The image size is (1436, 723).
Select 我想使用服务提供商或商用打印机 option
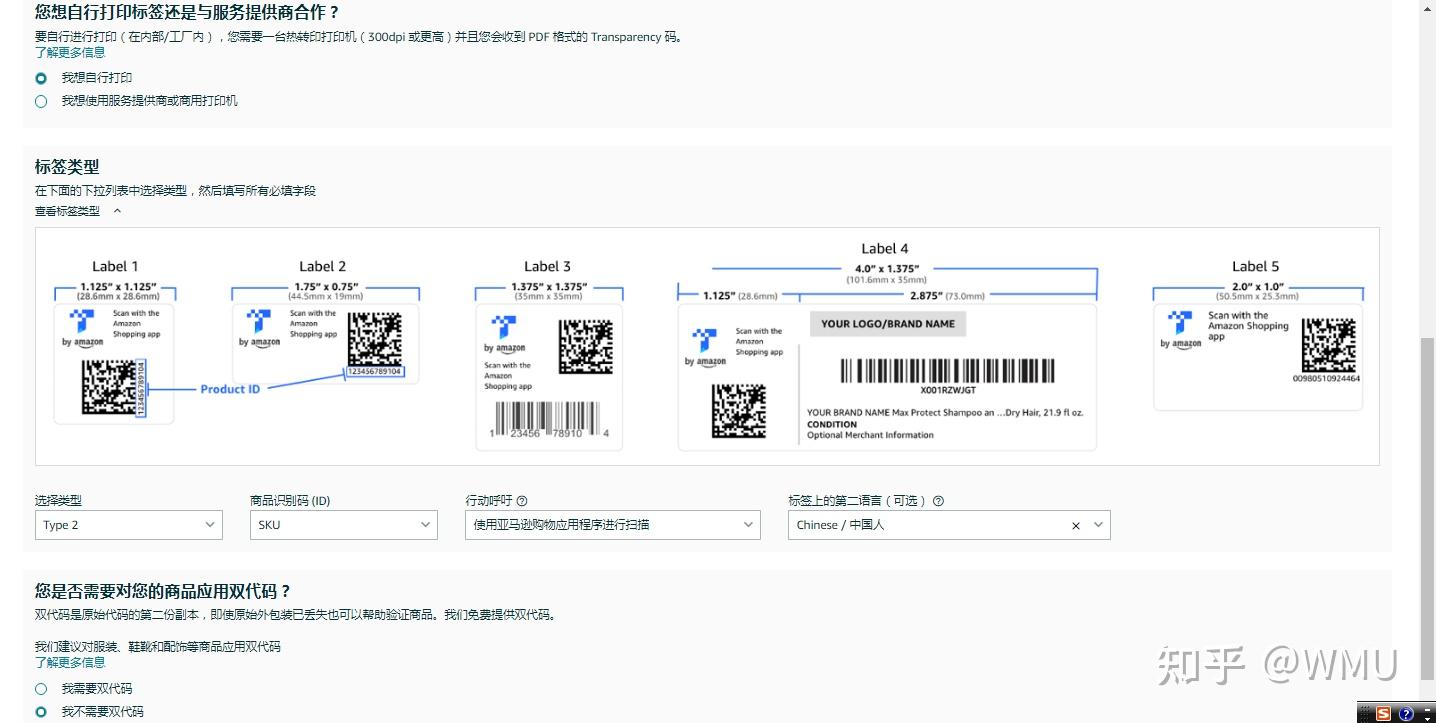(x=40, y=100)
